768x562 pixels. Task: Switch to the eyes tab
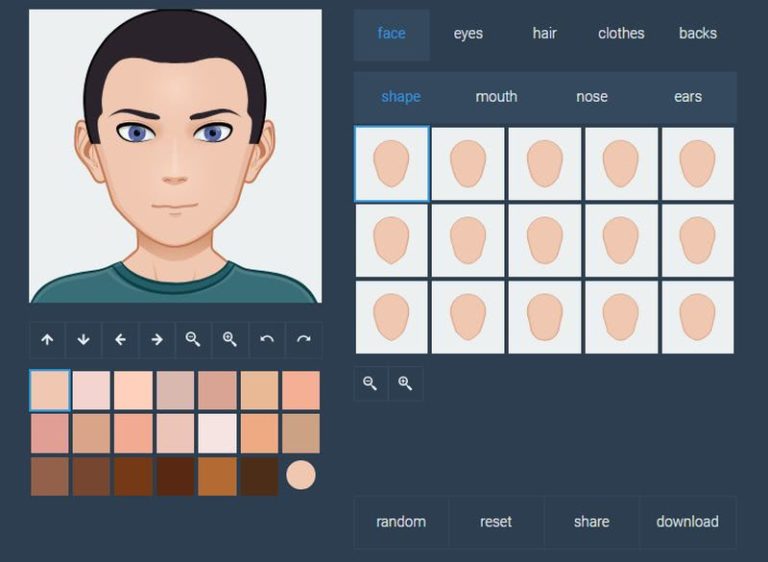click(x=468, y=34)
